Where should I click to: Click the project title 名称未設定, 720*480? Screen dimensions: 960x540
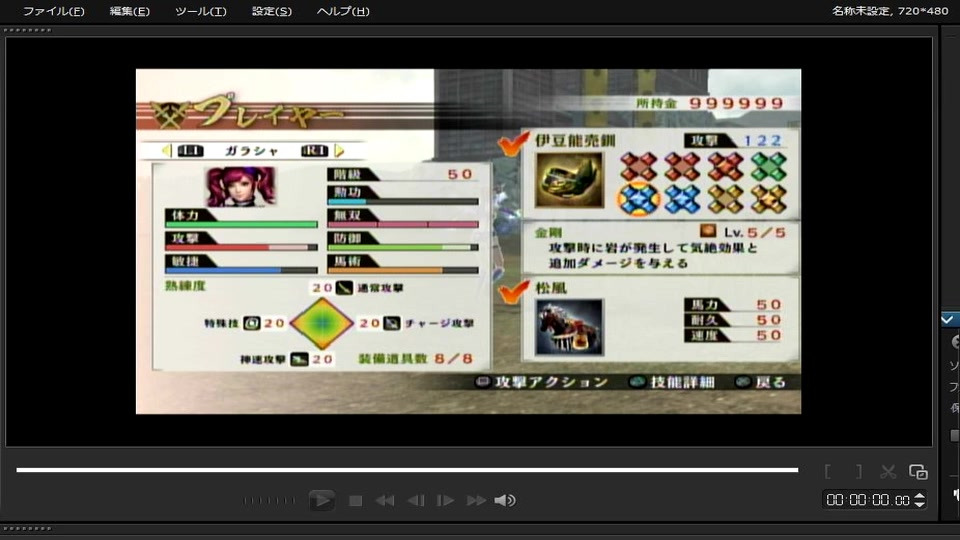890,10
